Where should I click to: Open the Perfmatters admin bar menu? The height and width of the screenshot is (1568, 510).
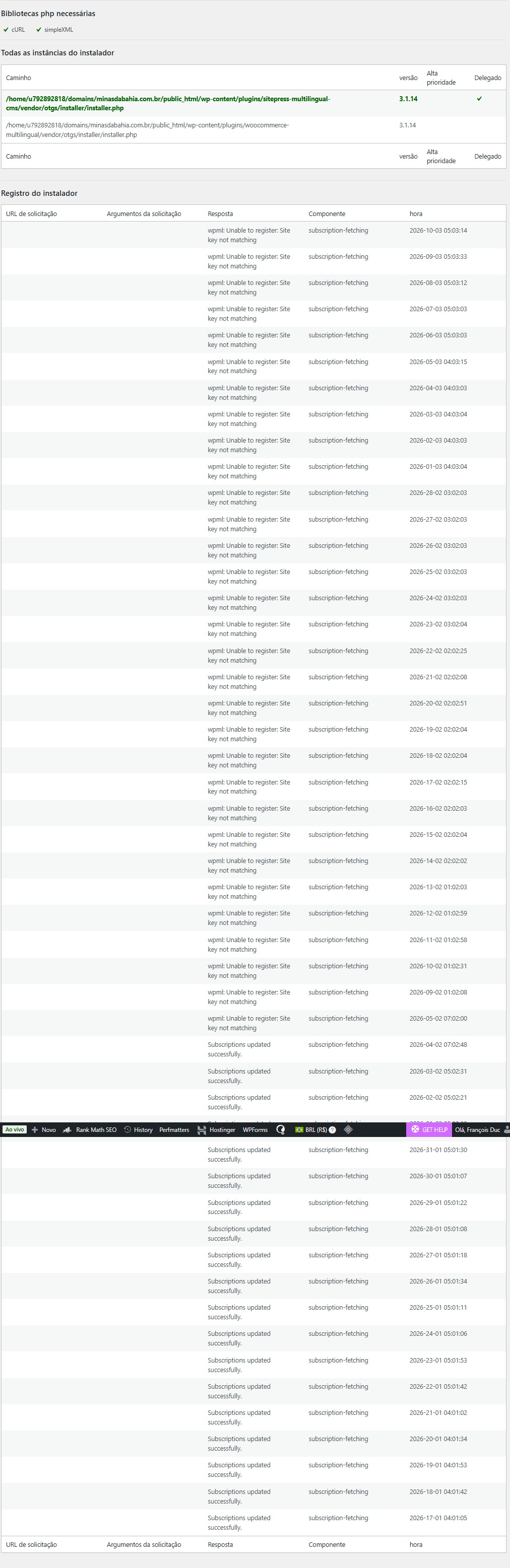pyautogui.click(x=174, y=1130)
